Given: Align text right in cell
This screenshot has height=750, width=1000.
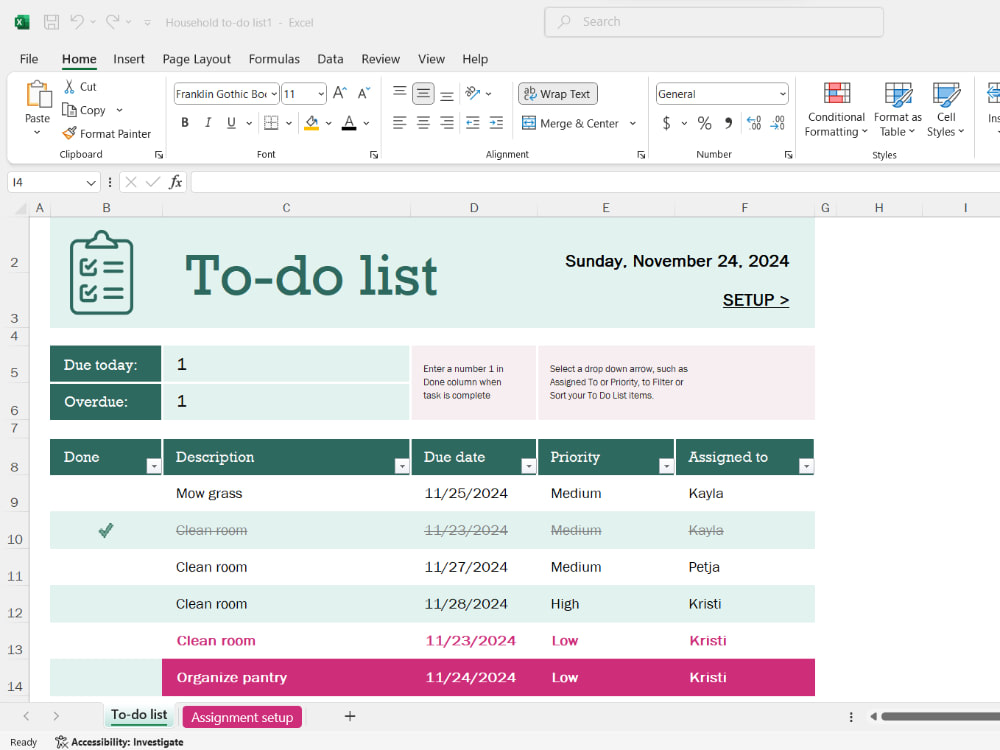Looking at the screenshot, I should coord(447,122).
